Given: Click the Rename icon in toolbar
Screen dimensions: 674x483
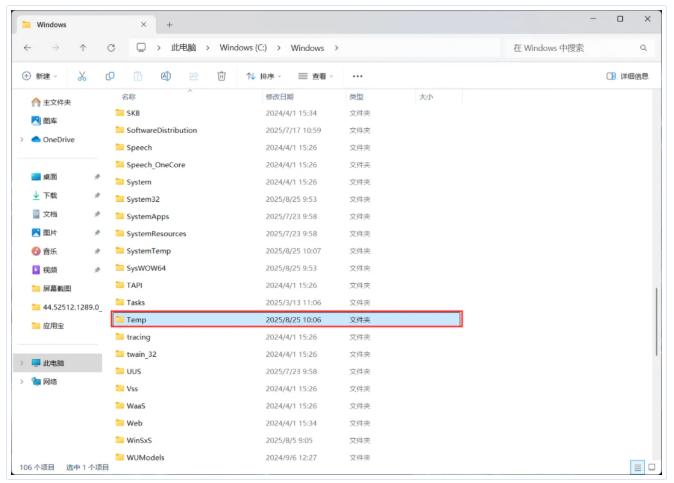Looking at the screenshot, I should 166,76.
